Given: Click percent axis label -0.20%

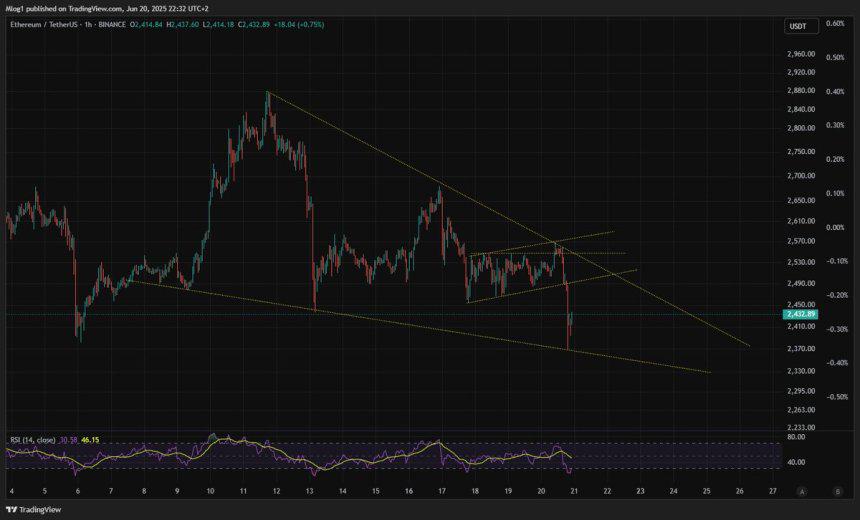Looking at the screenshot, I should (x=836, y=295).
